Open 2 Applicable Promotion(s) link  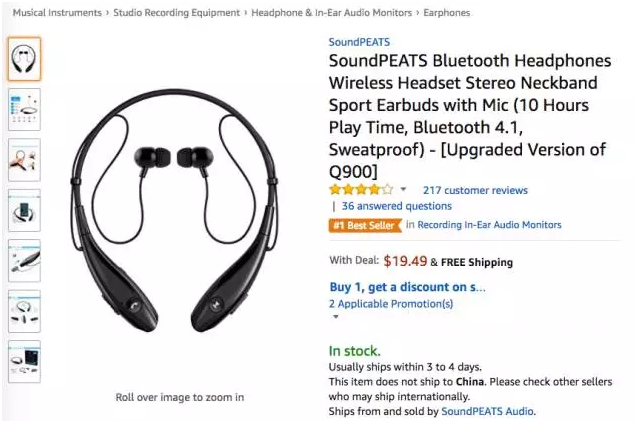391,304
